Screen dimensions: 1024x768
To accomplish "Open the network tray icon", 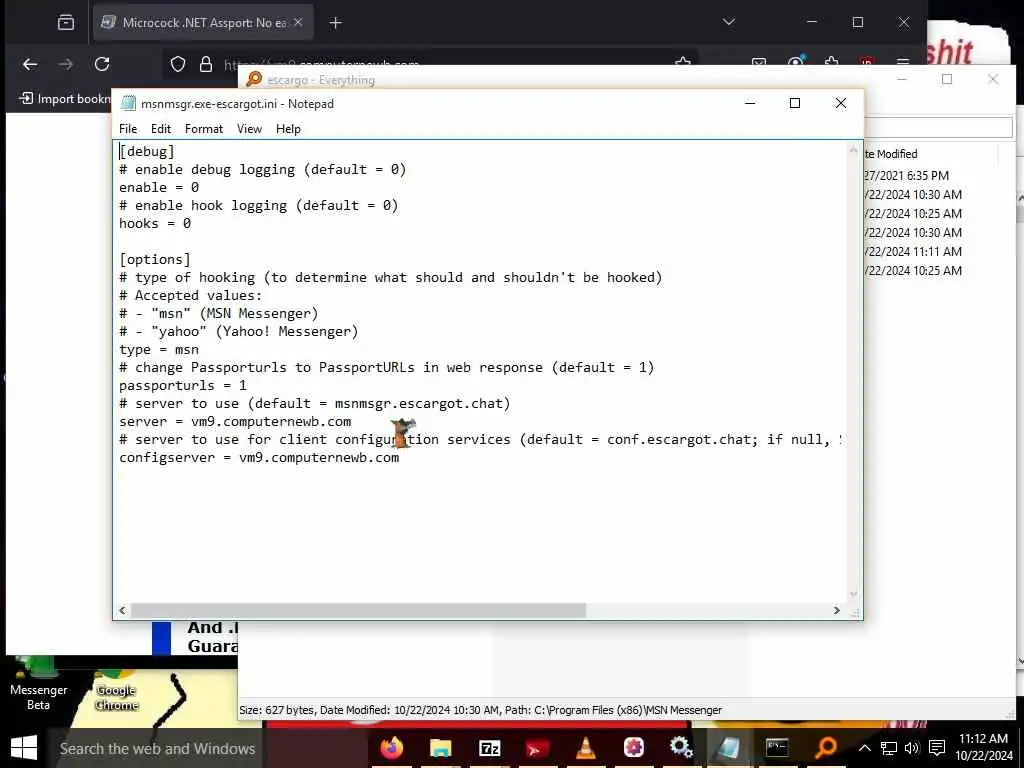I will click(x=888, y=748).
